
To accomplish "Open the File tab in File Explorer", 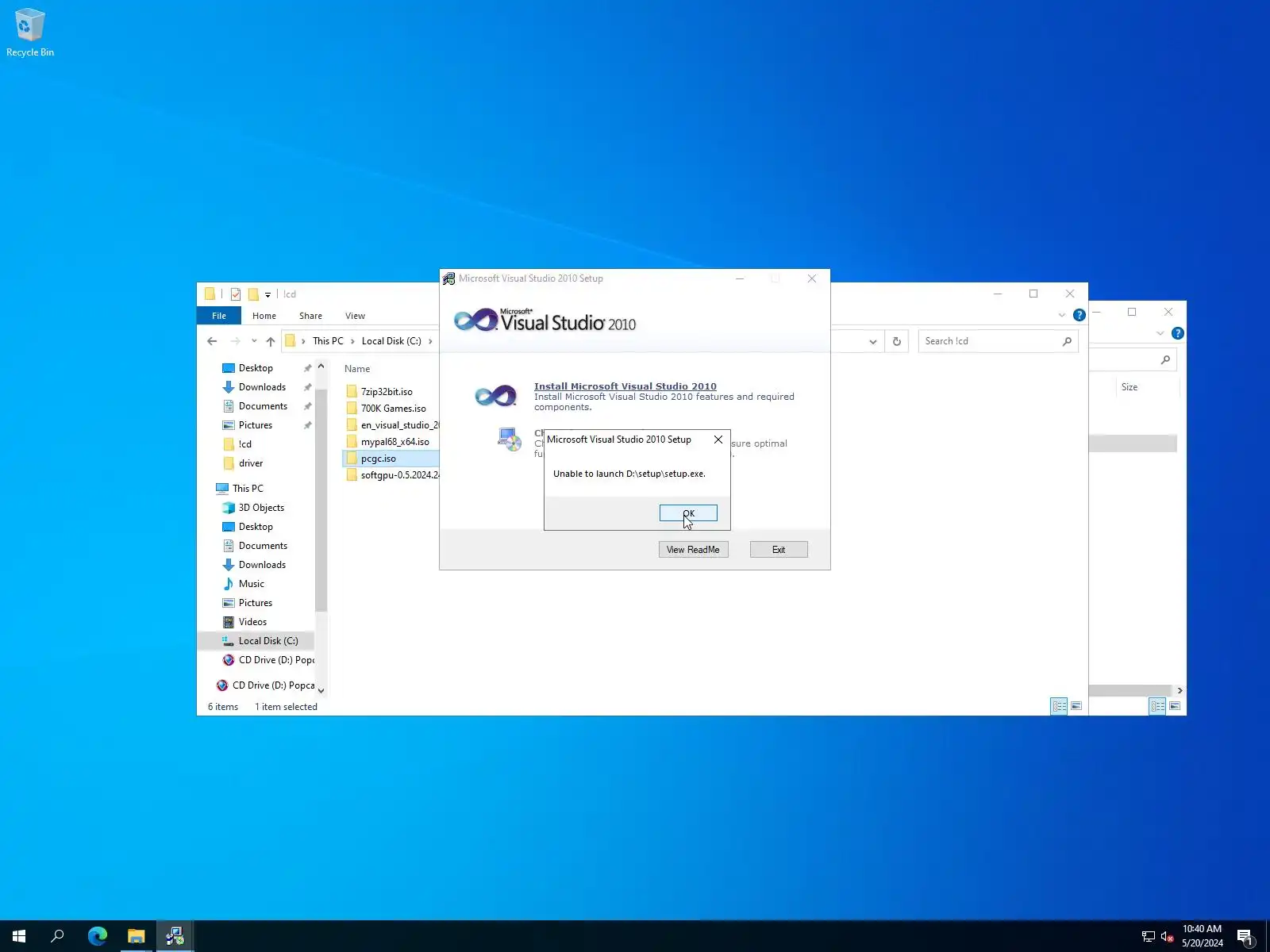I will tap(219, 316).
